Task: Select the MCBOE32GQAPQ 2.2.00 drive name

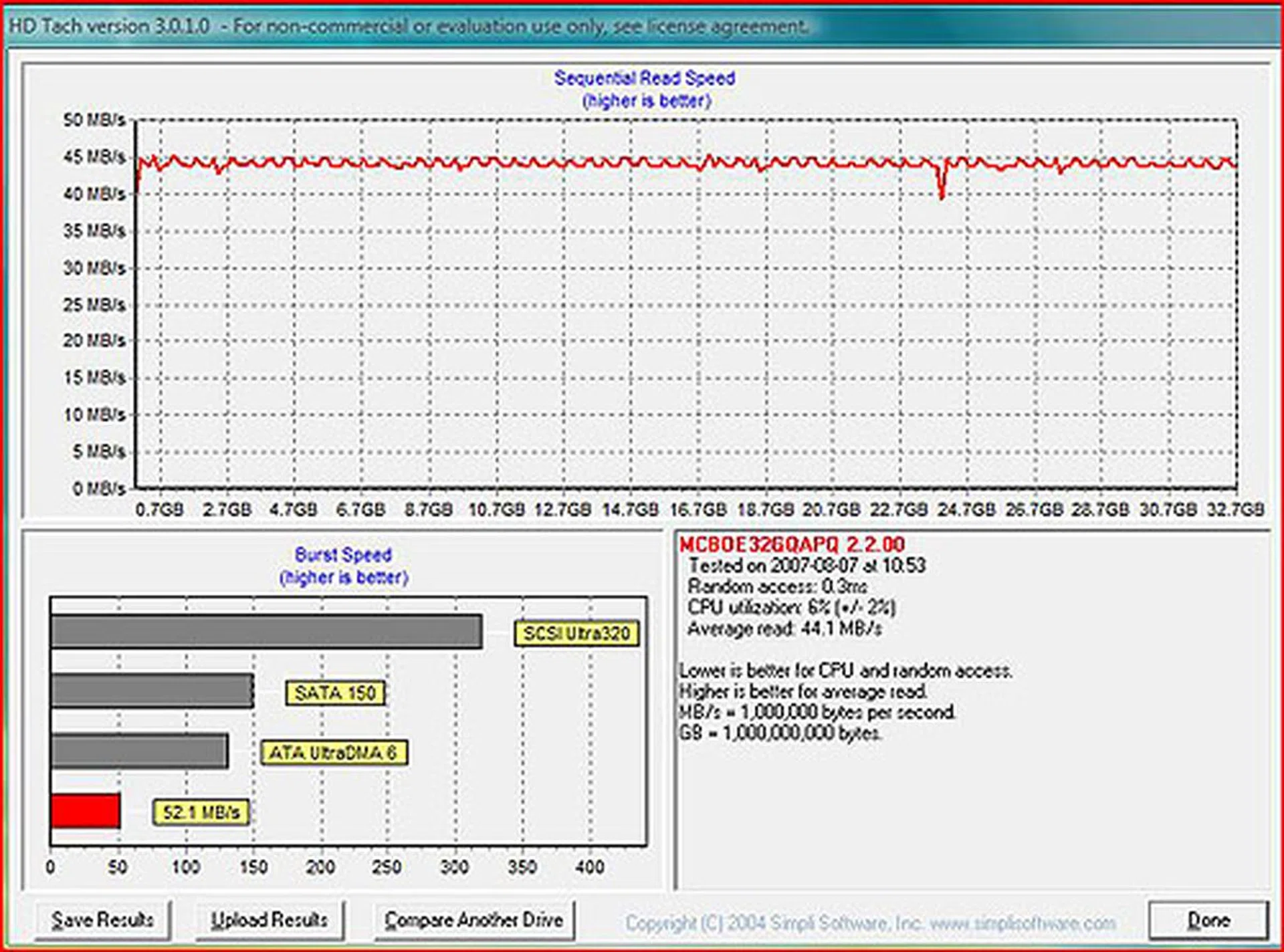Action: click(x=791, y=544)
